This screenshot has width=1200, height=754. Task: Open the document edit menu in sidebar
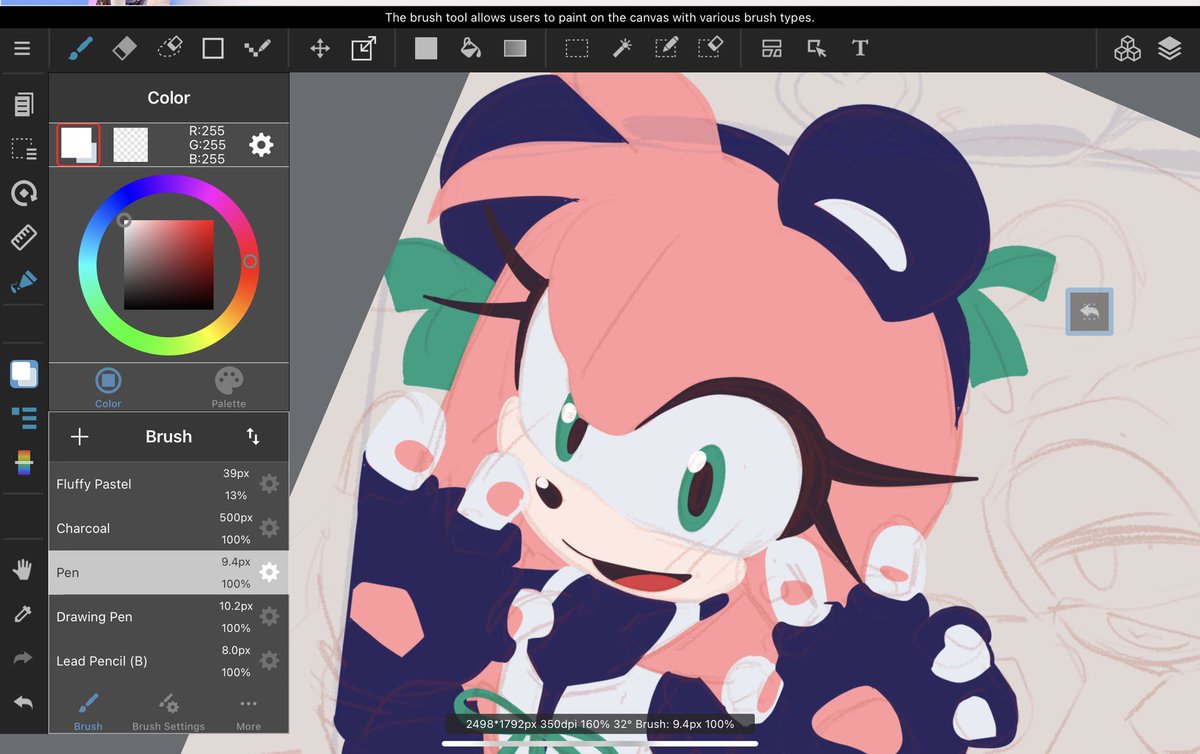pyautogui.click(x=23, y=104)
